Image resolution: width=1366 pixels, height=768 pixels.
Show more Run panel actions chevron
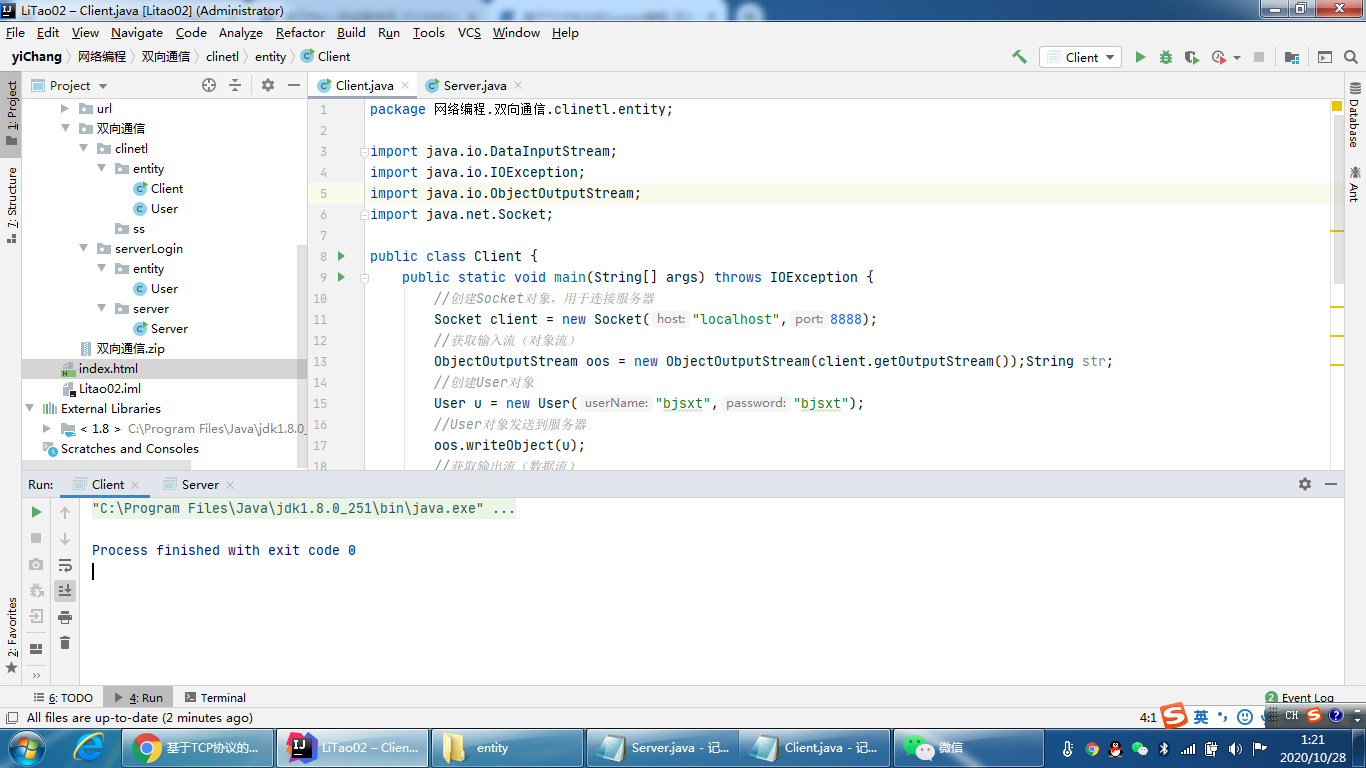pos(36,675)
